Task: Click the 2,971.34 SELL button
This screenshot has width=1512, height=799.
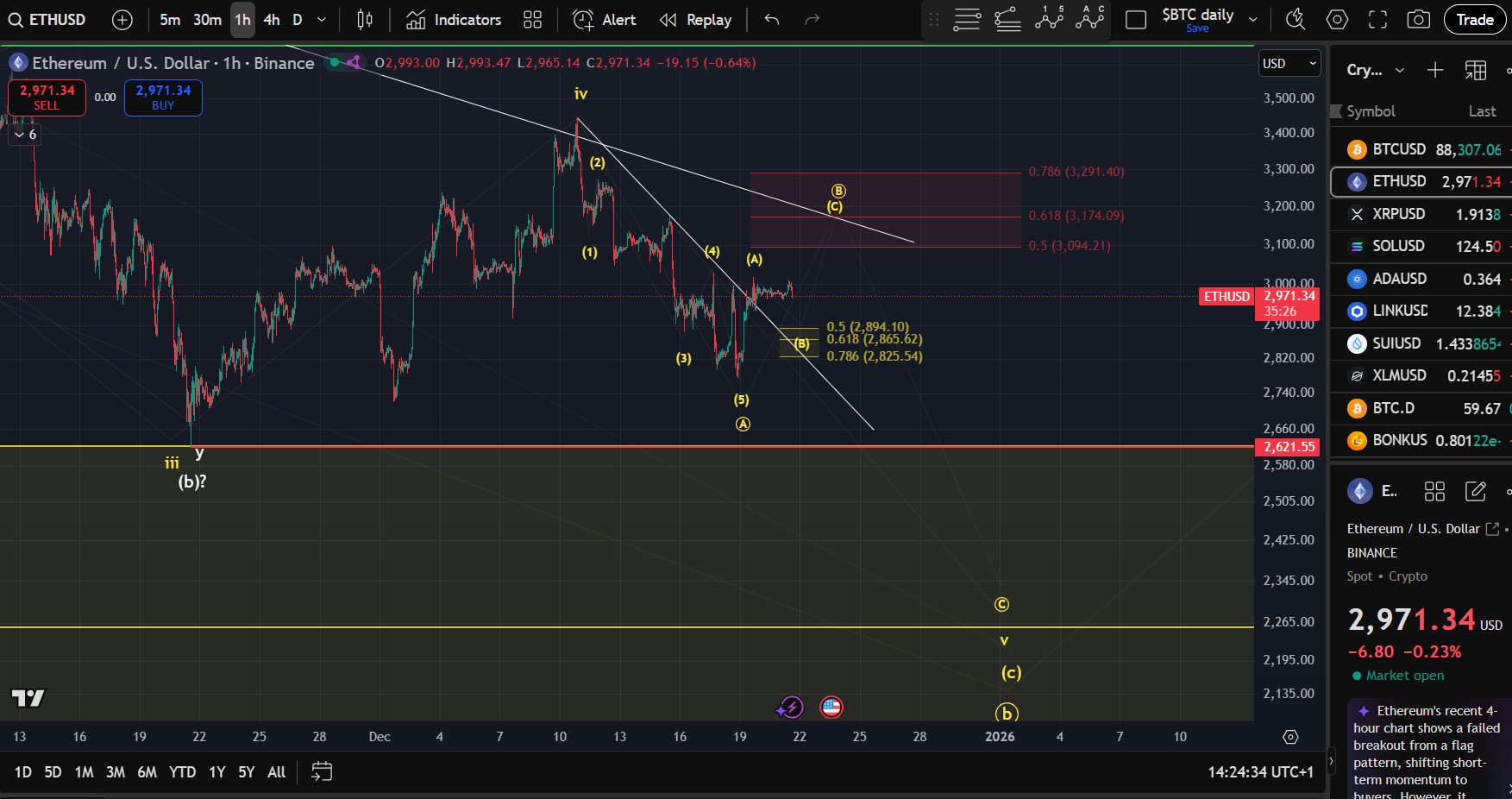Action: pos(47,98)
